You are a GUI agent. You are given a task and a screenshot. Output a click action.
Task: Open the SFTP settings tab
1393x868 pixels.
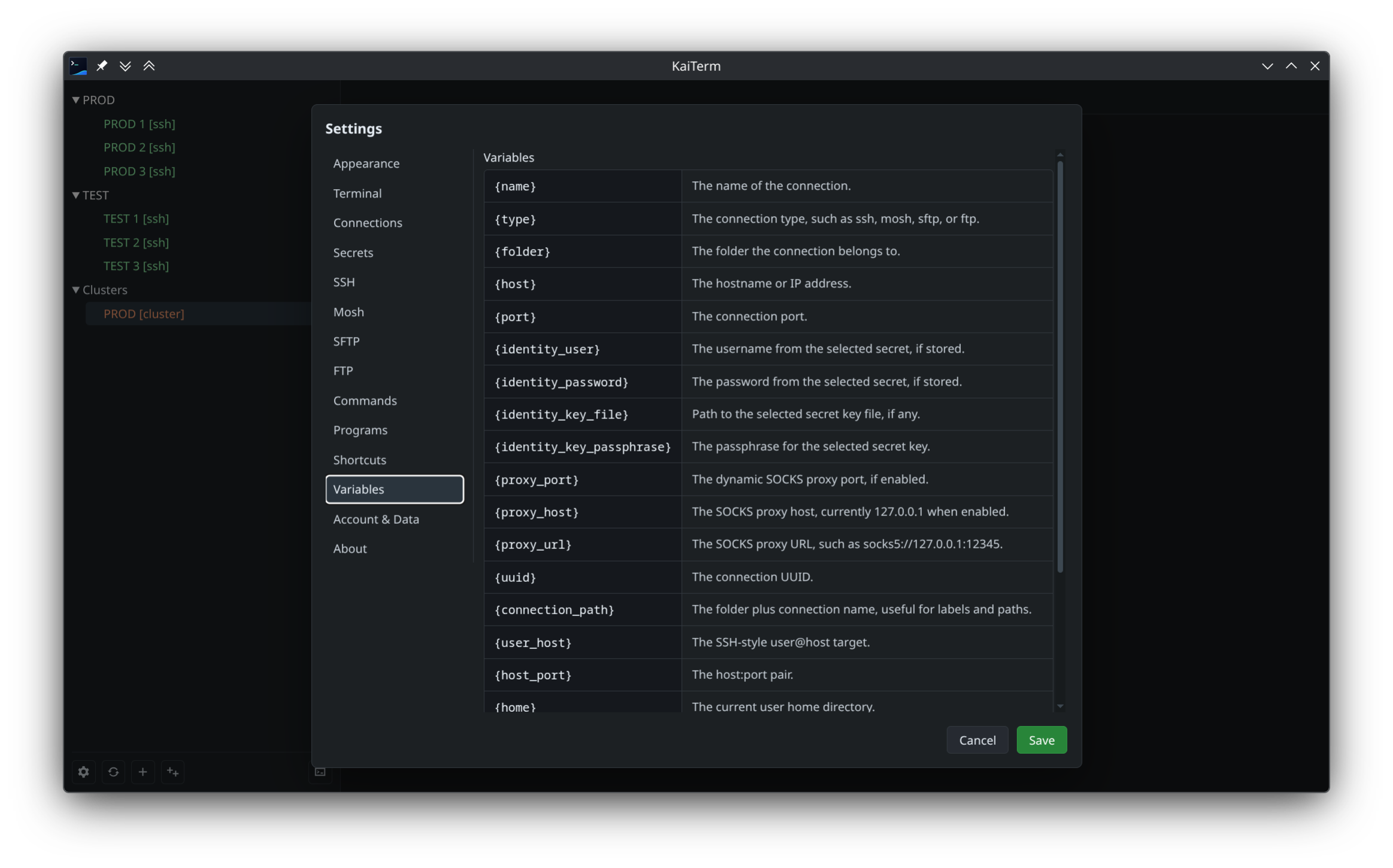click(x=394, y=341)
